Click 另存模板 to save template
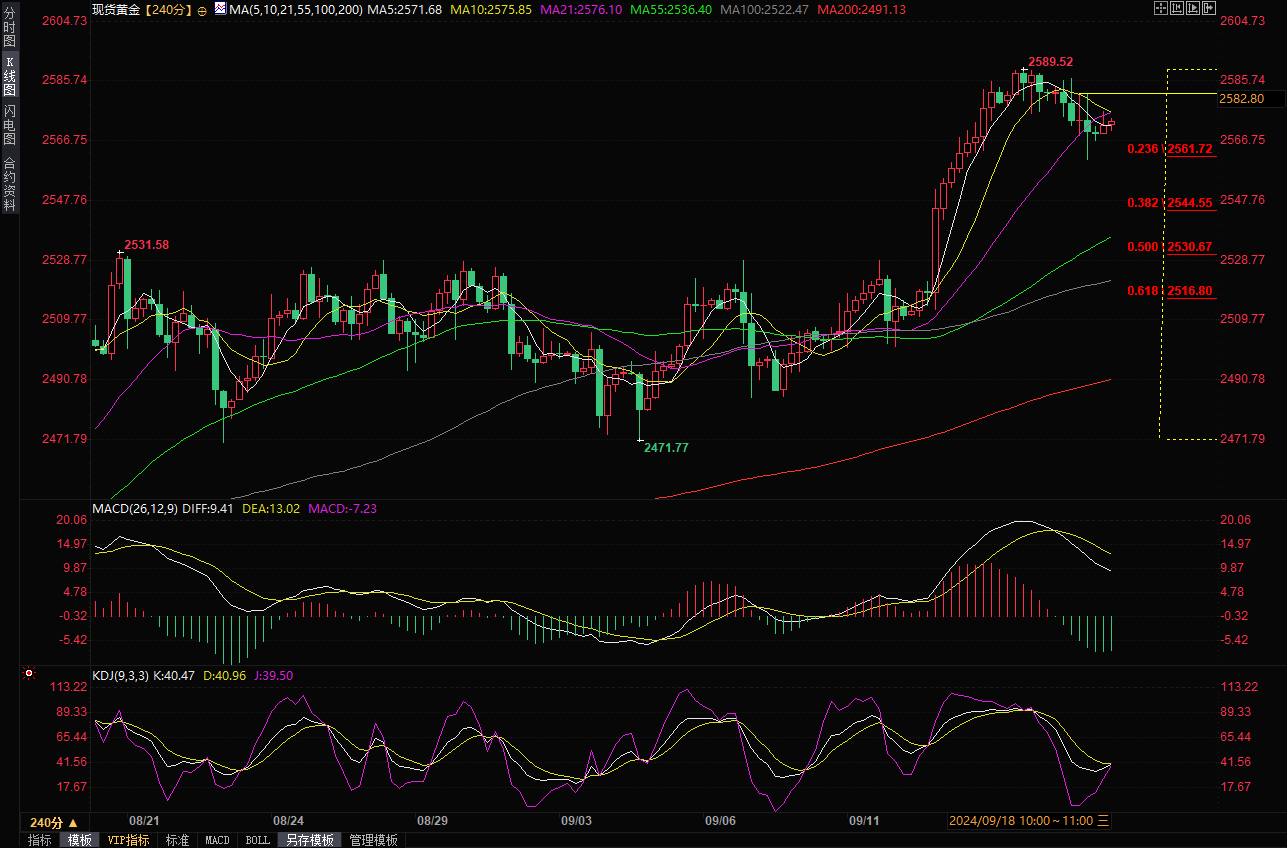This screenshot has width=1287, height=848. click(309, 840)
